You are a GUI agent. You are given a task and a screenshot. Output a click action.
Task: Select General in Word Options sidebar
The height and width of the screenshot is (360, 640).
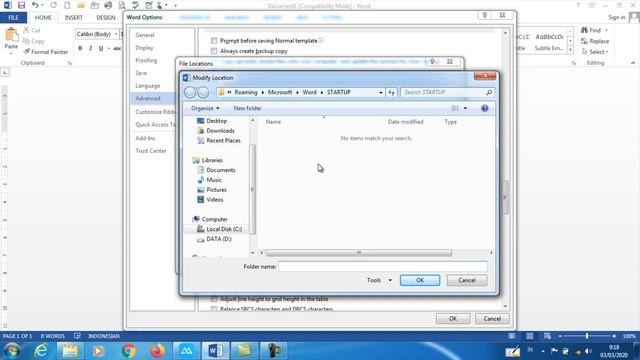pyautogui.click(x=145, y=35)
